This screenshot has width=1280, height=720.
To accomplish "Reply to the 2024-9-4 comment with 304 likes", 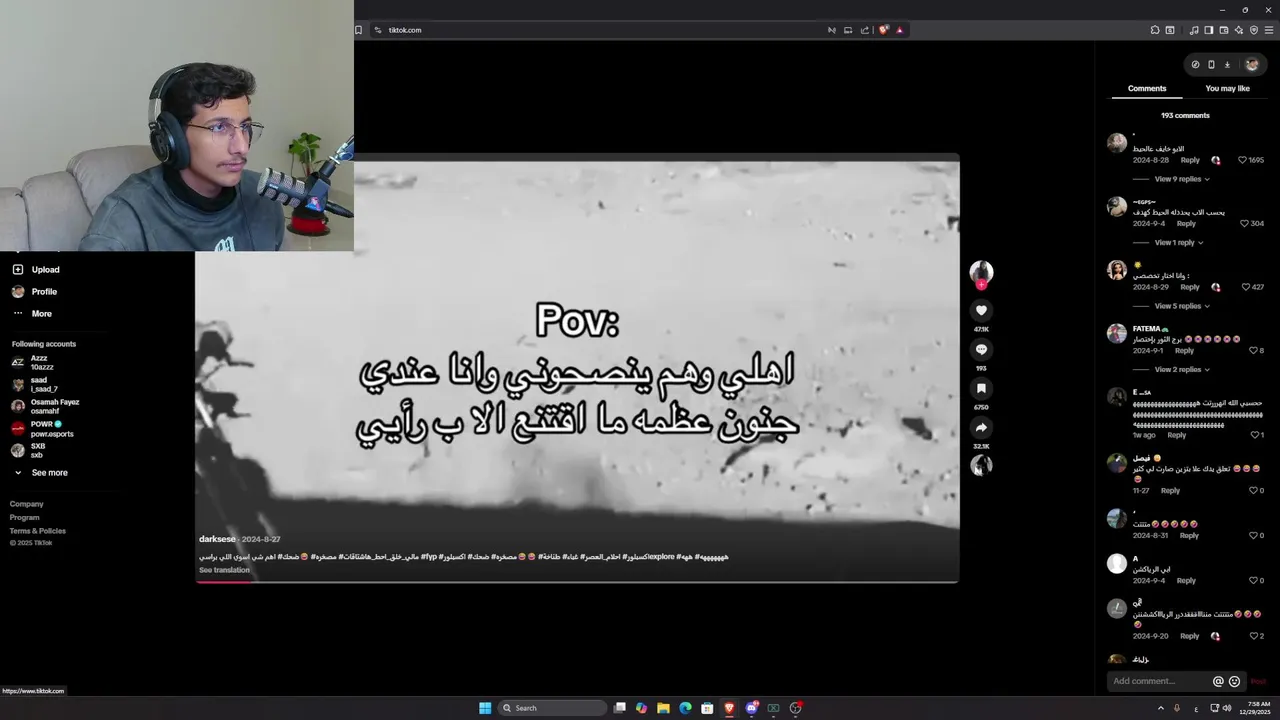I will point(1186,224).
